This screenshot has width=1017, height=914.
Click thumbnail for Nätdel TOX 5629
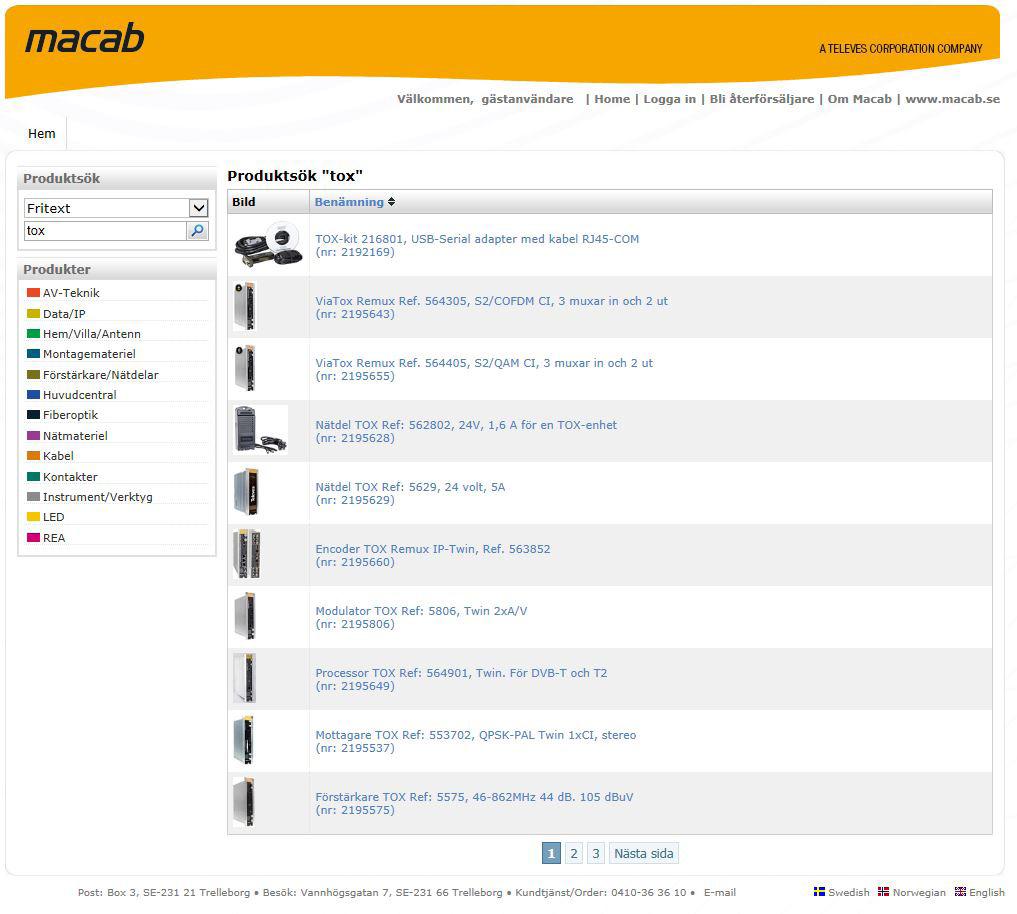coord(246,492)
